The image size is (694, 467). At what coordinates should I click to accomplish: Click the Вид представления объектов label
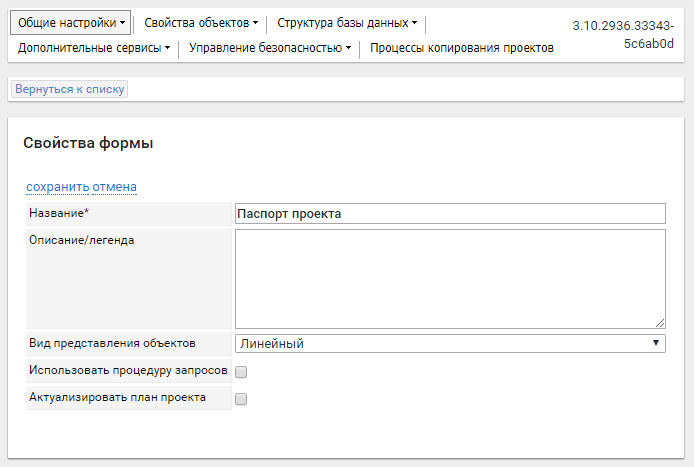112,343
